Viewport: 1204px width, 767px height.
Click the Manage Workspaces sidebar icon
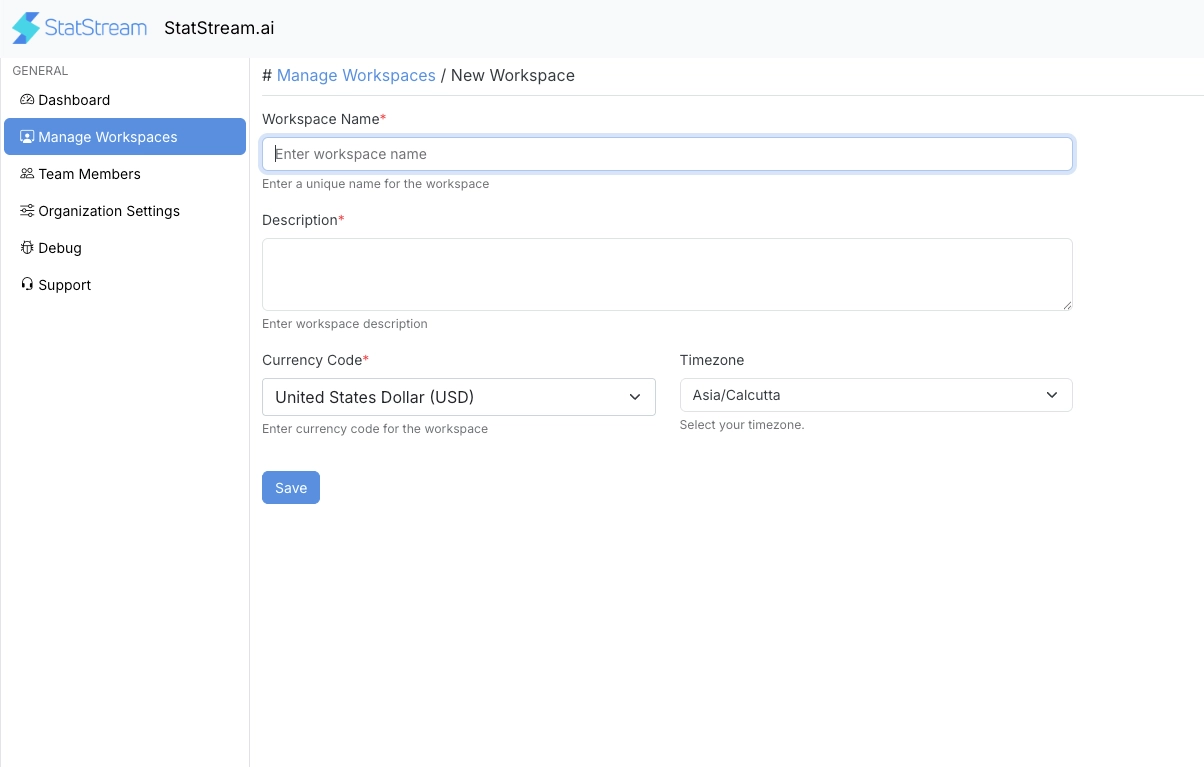tap(27, 137)
